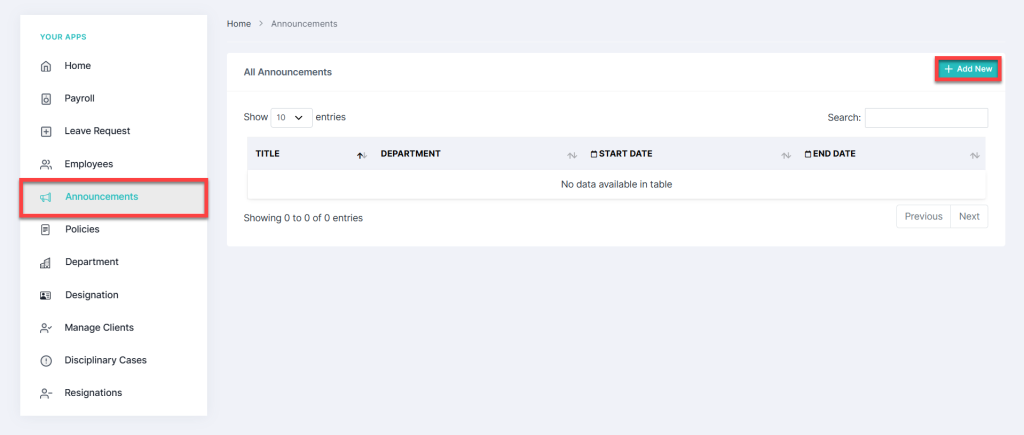Click the Payroll icon in sidebar
This screenshot has height=435, width=1024.
pos(46,99)
